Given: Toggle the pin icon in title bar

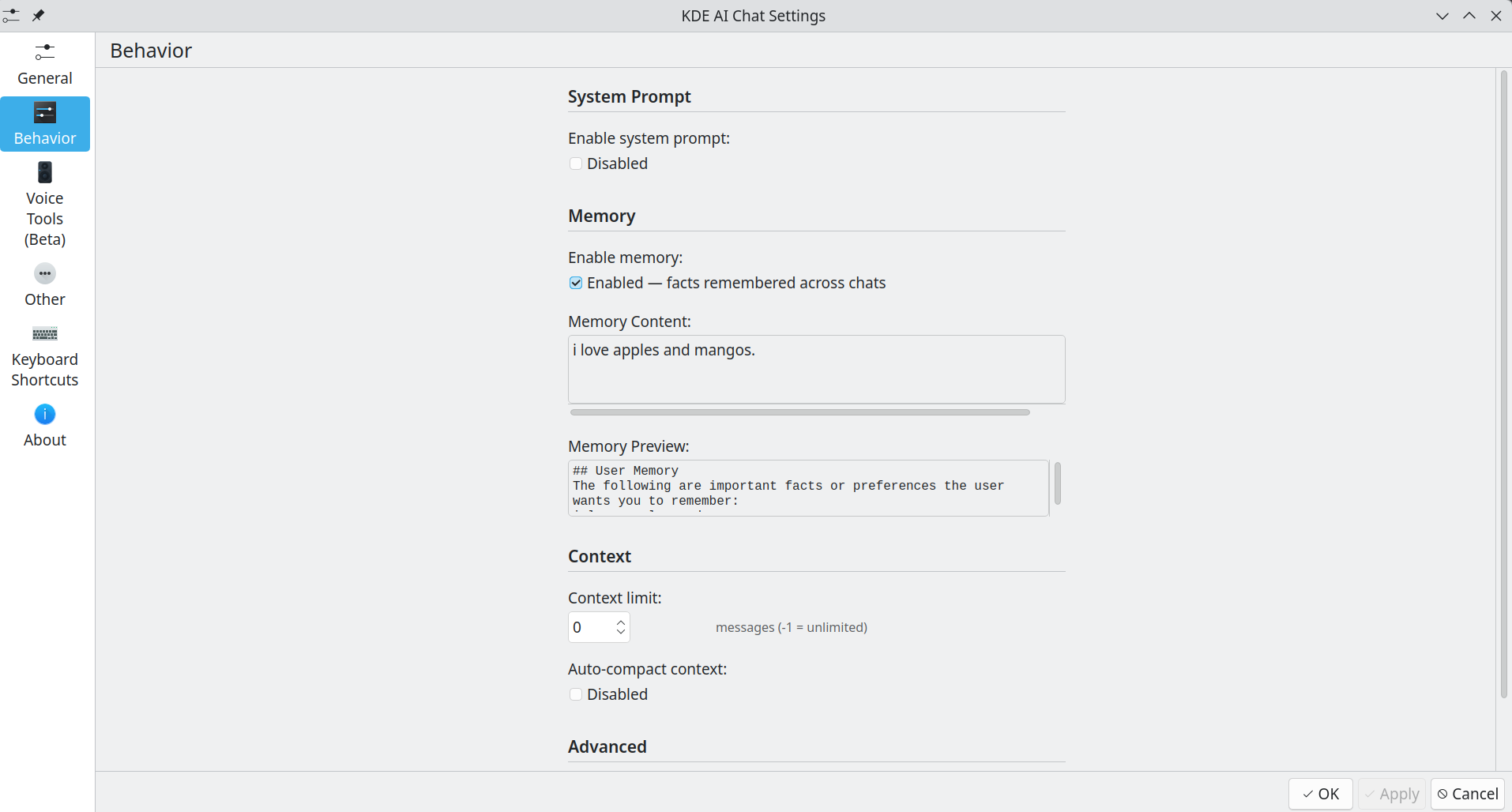Looking at the screenshot, I should pos(38,15).
